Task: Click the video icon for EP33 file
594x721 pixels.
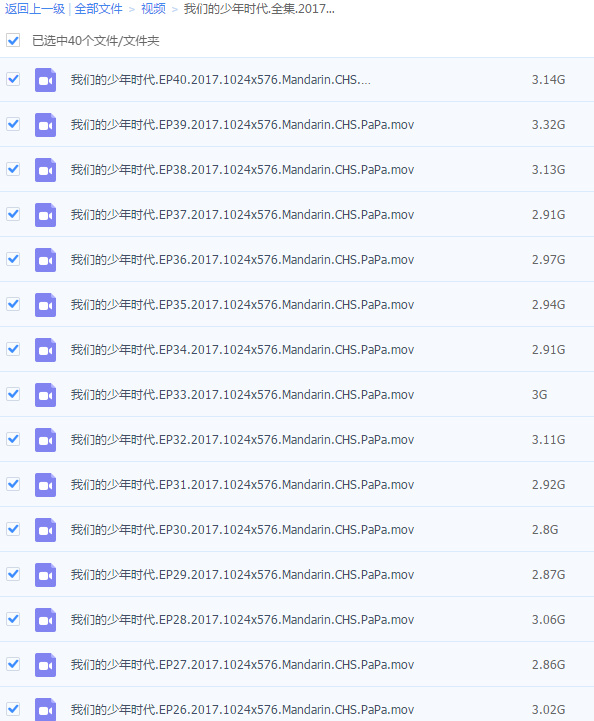Action: pyautogui.click(x=46, y=395)
